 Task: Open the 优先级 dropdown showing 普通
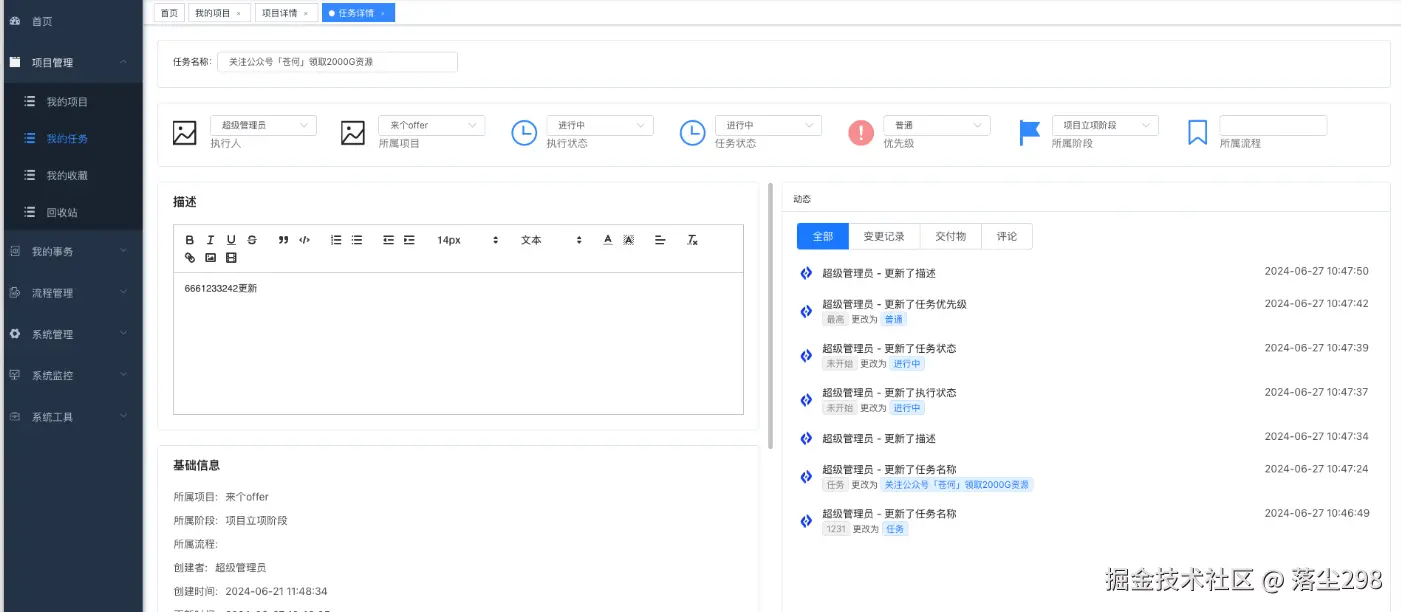point(937,125)
